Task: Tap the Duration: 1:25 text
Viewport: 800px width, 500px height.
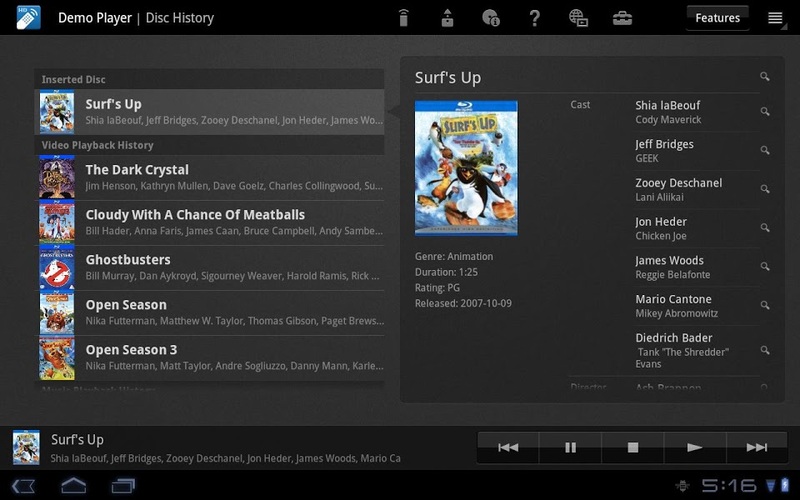Action: tap(446, 272)
